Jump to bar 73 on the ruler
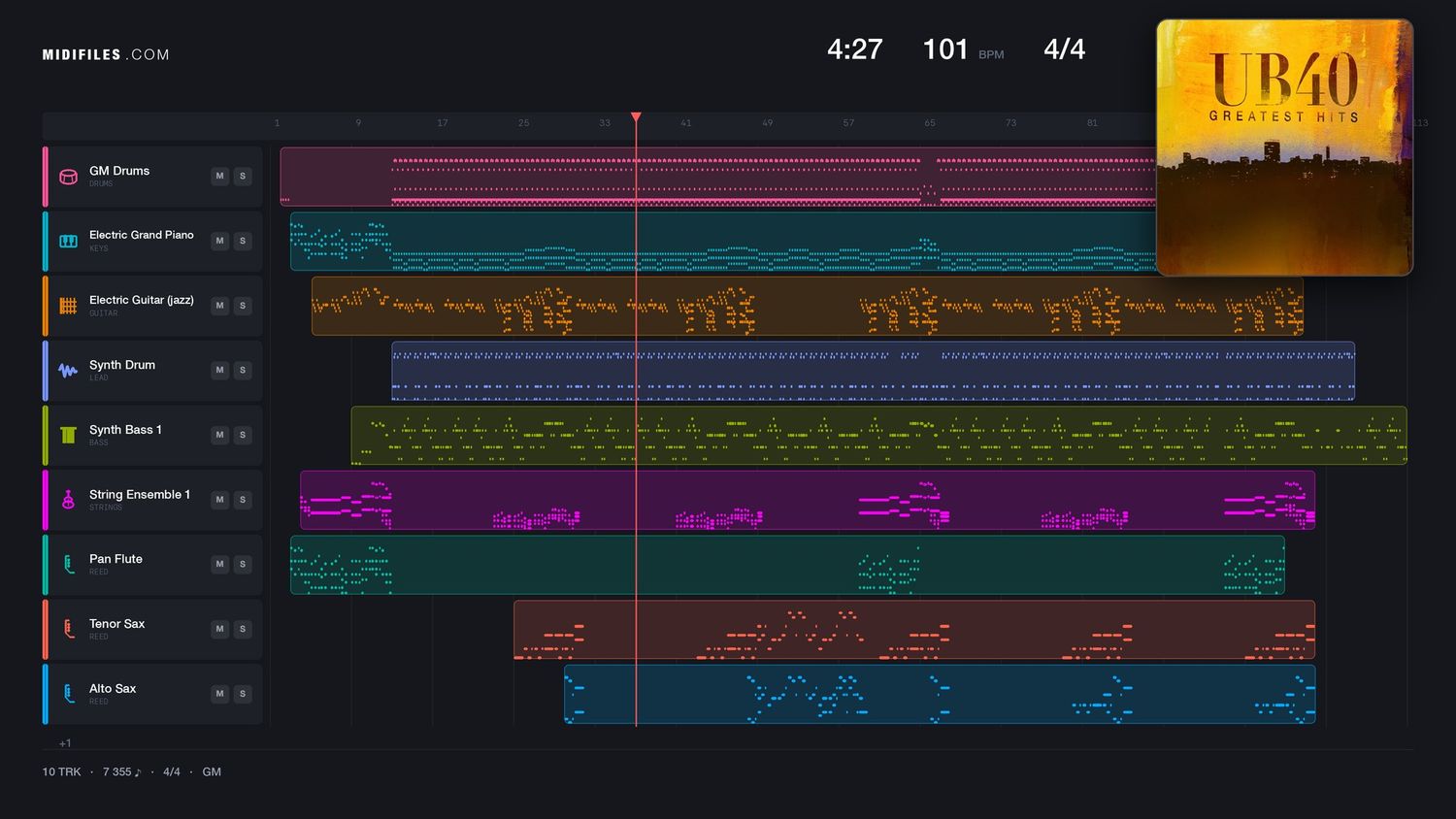 (1011, 123)
